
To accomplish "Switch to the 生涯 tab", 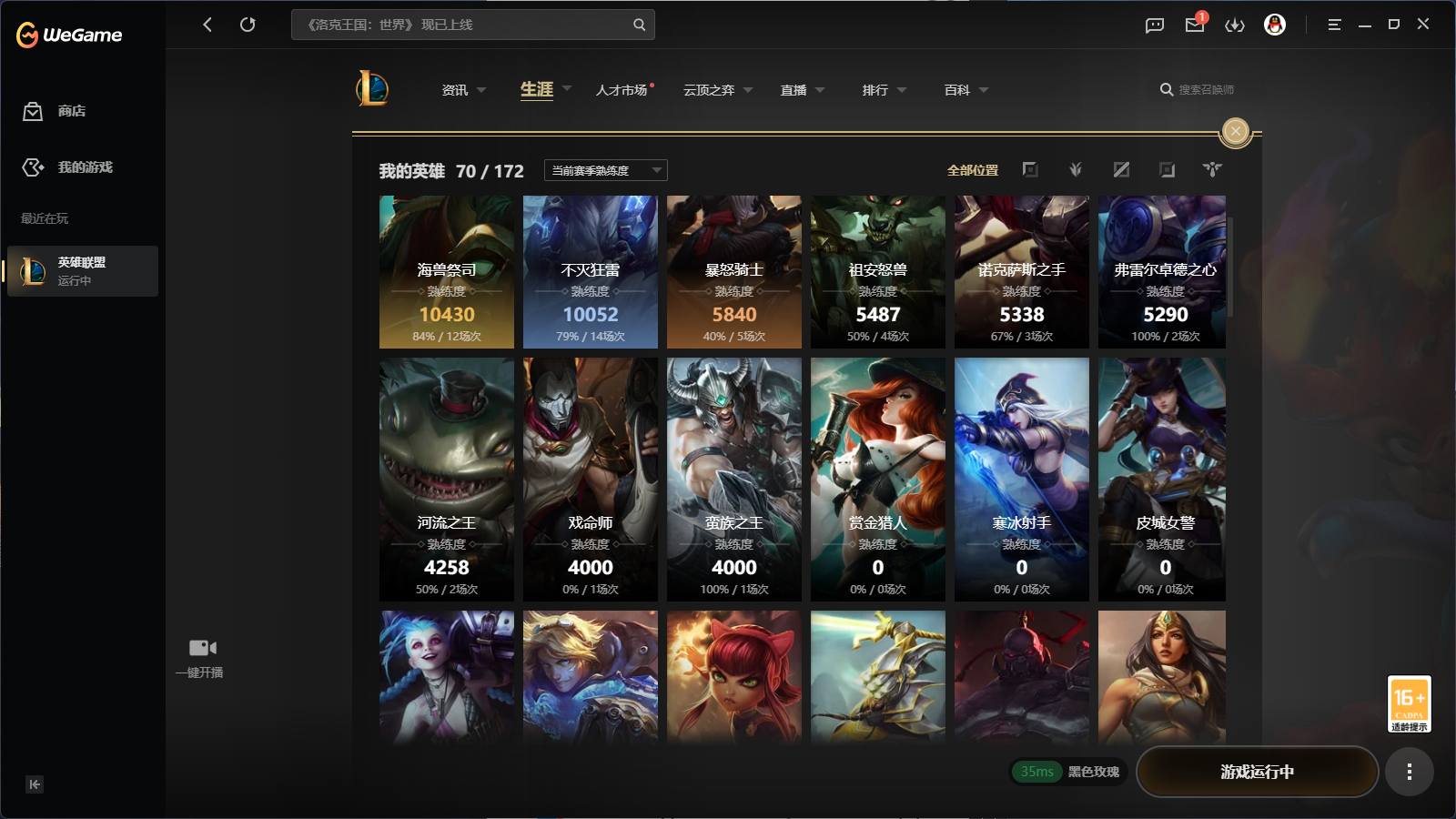I will (x=537, y=89).
